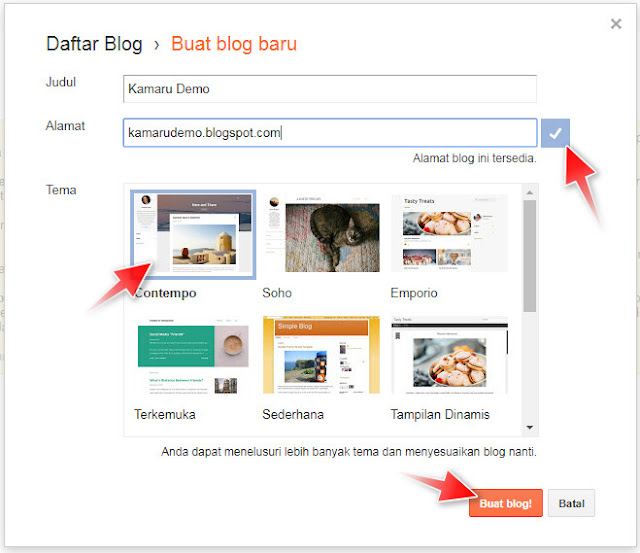Select the Emporio theme thumbnail
640x553 pixels.
449,233
